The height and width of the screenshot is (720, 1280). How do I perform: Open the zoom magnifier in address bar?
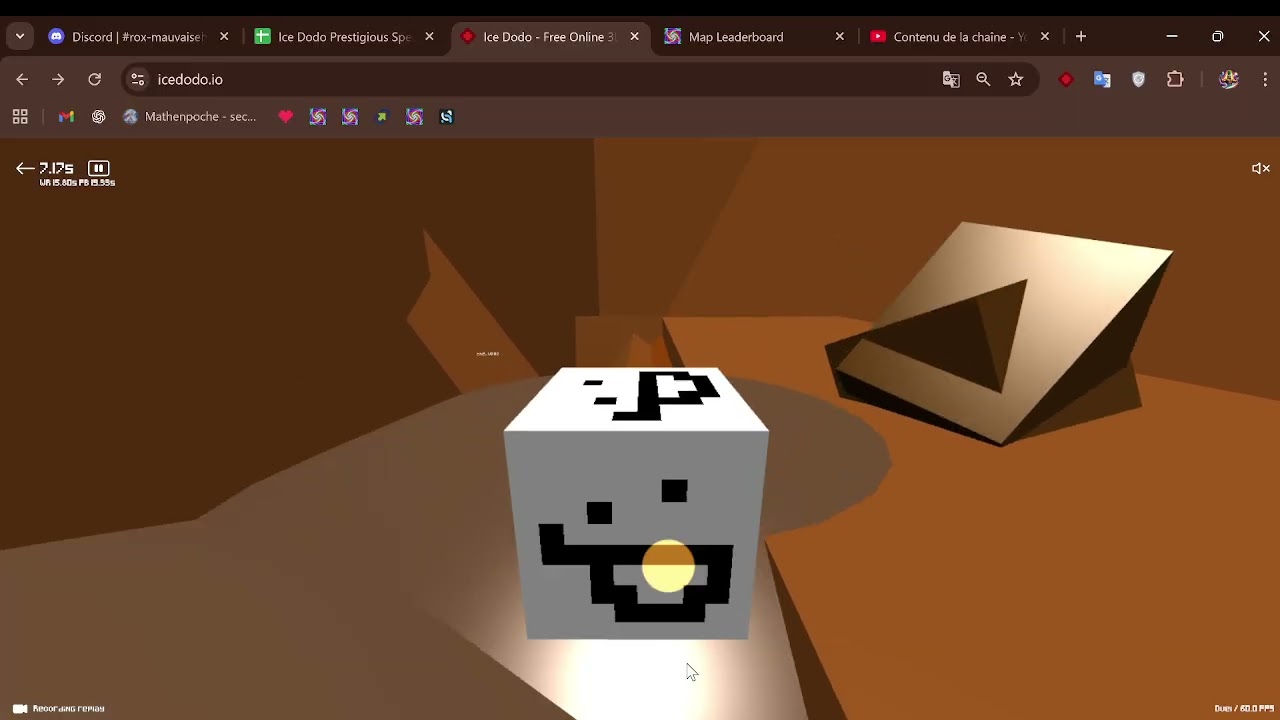point(983,80)
